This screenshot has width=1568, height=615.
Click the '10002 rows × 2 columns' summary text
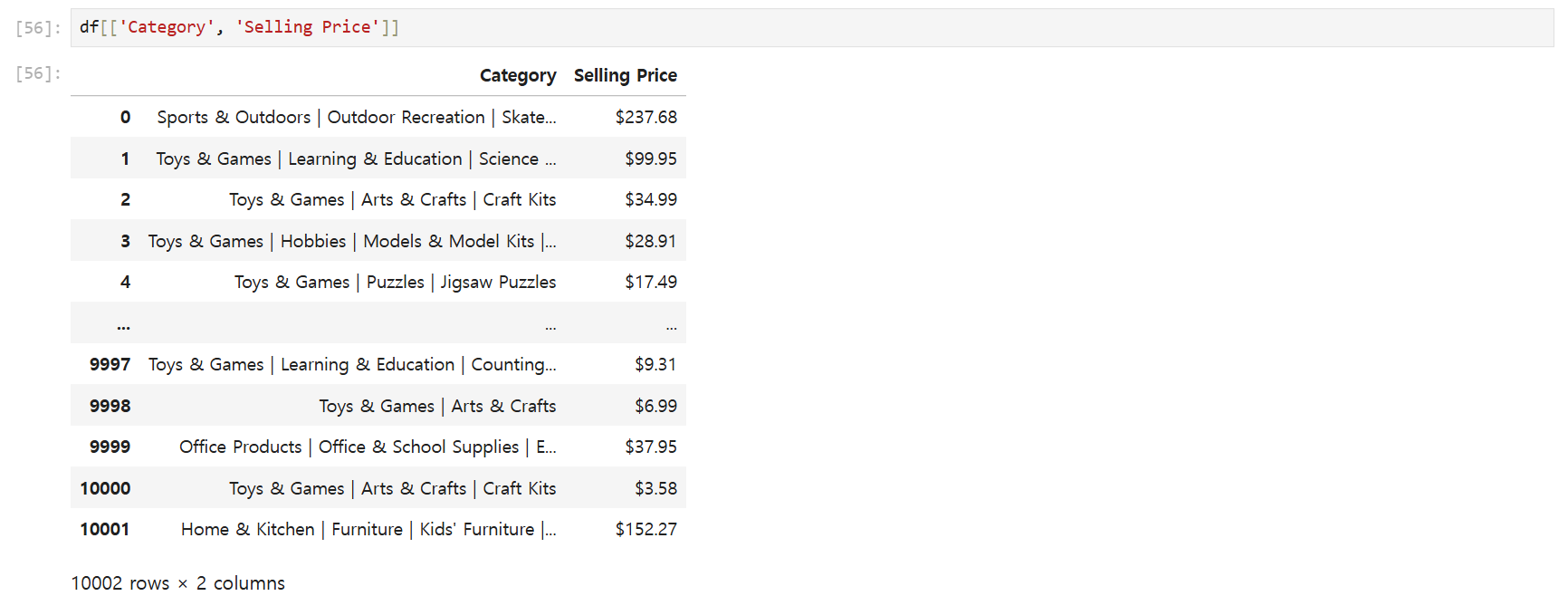click(x=177, y=583)
